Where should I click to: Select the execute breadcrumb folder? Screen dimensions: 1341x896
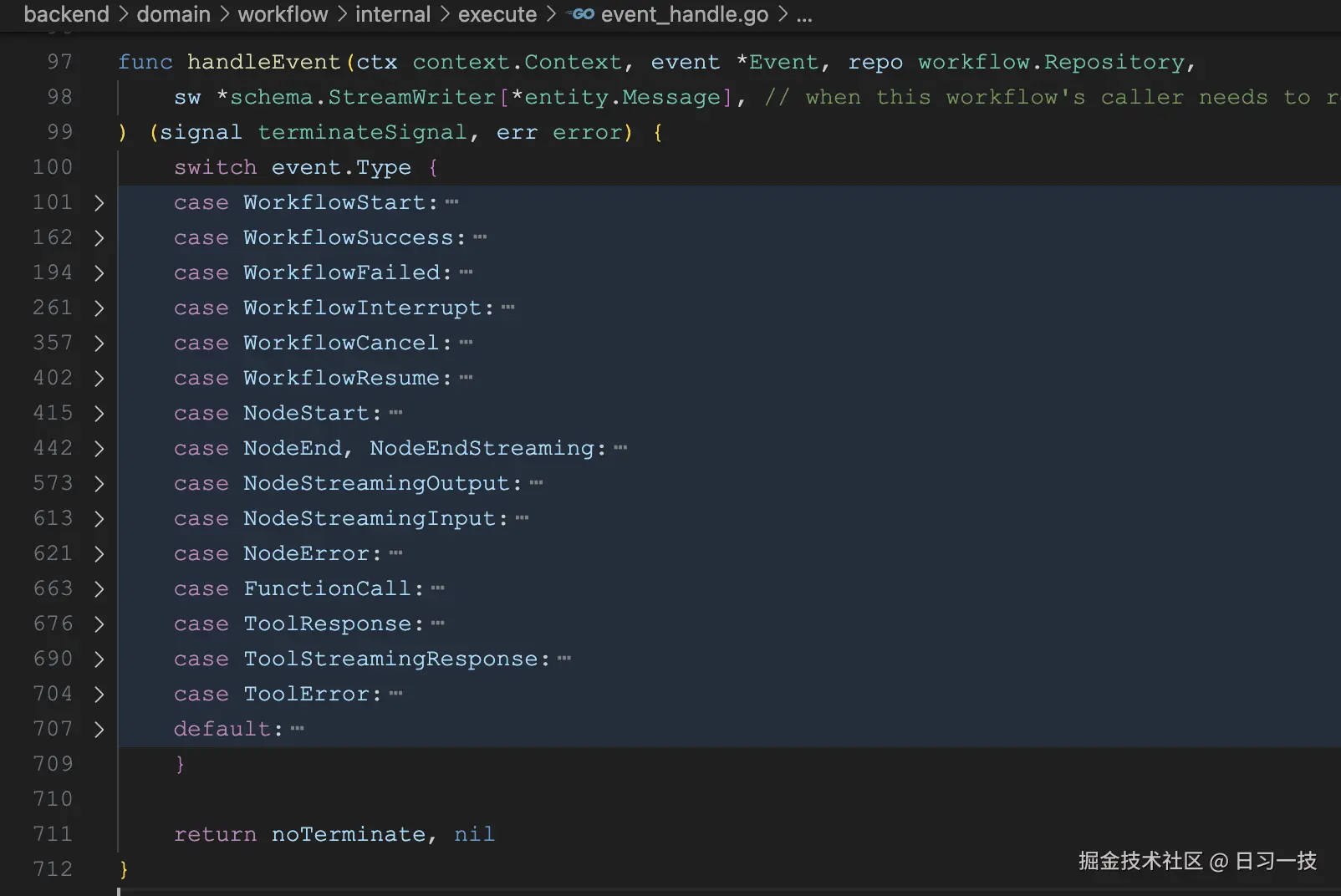tap(497, 14)
